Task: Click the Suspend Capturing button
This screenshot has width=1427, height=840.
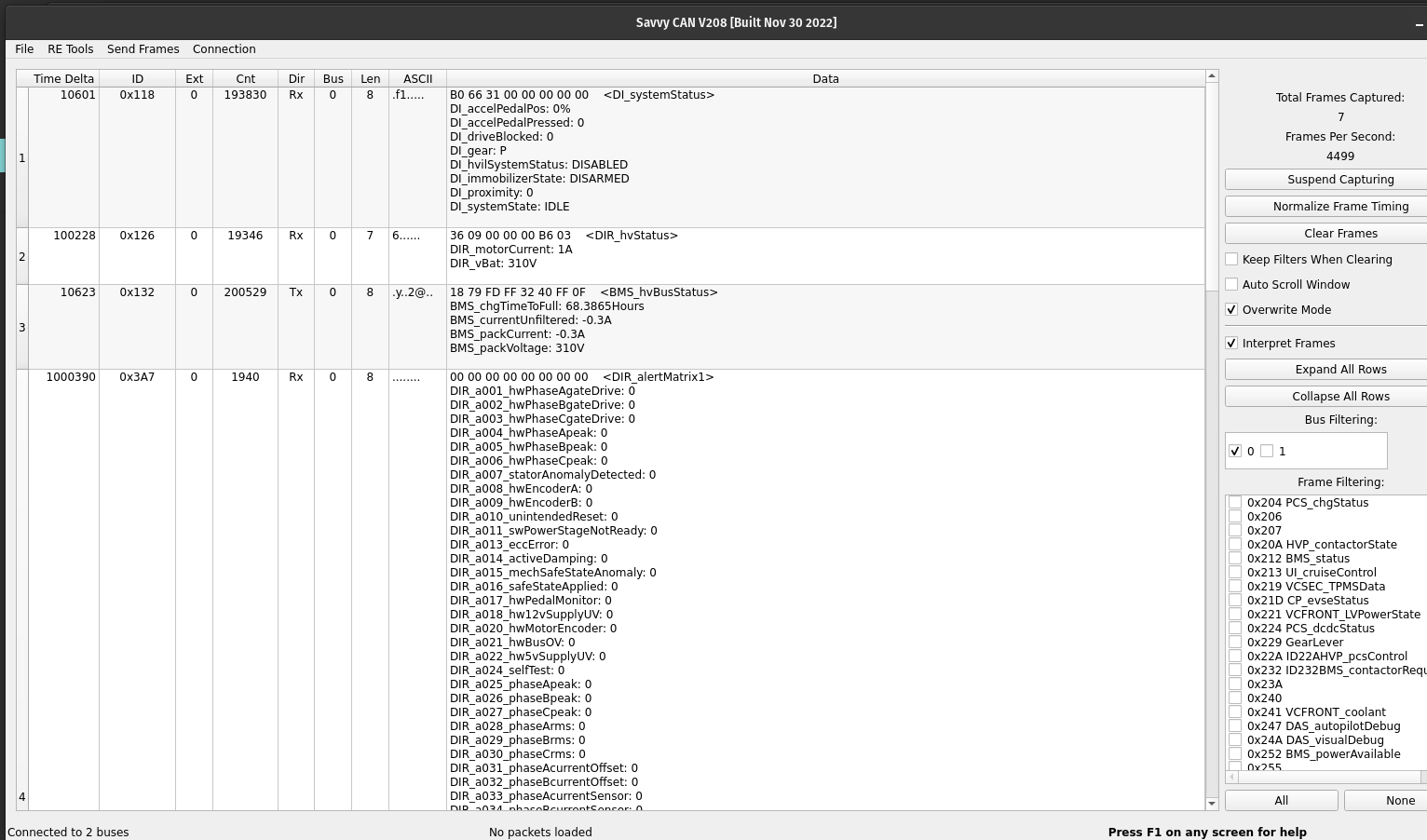Action: point(1326,180)
